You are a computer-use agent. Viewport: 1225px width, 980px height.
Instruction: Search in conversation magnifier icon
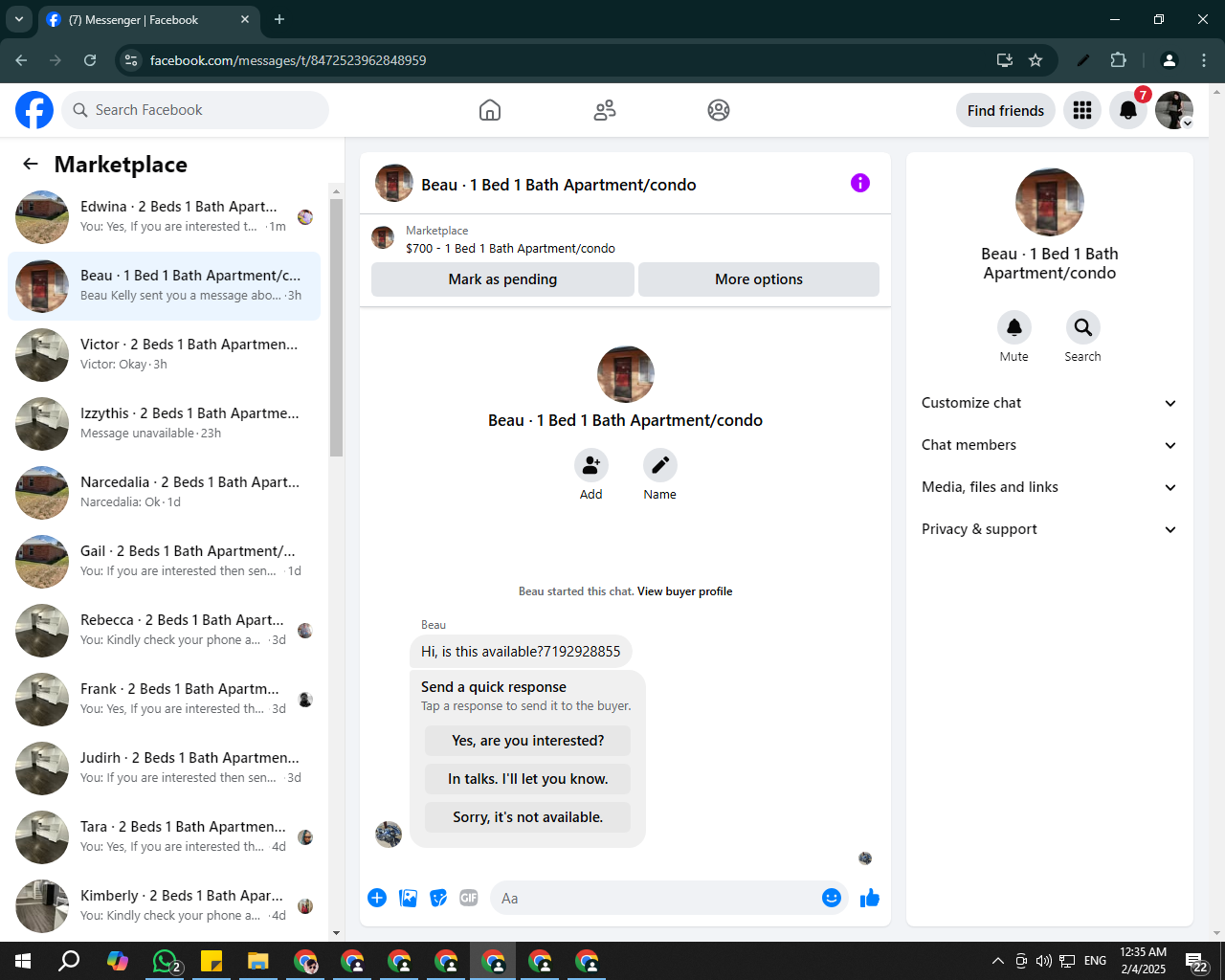[x=1083, y=327]
